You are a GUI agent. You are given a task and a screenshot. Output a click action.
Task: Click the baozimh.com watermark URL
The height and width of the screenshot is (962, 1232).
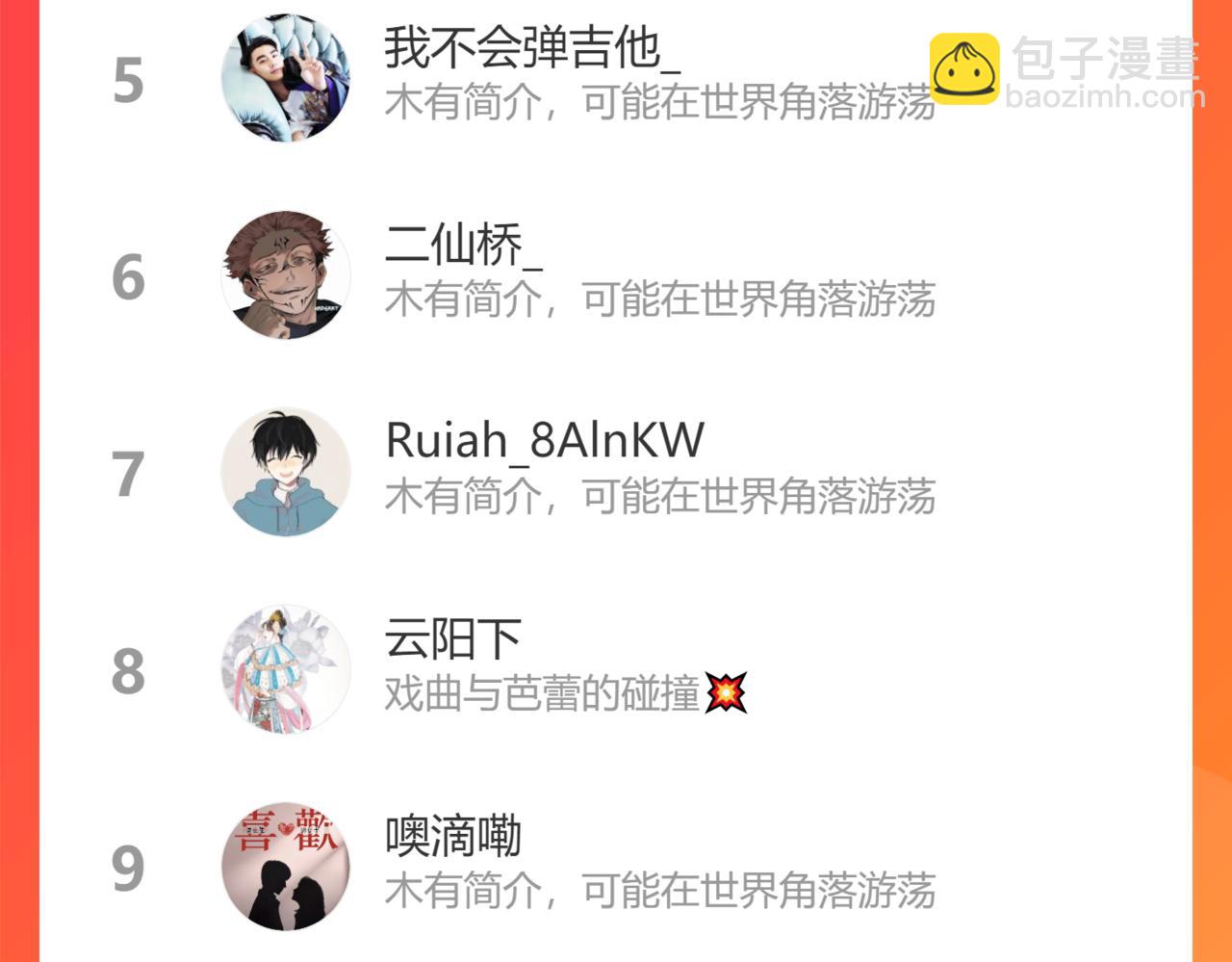point(1105,96)
